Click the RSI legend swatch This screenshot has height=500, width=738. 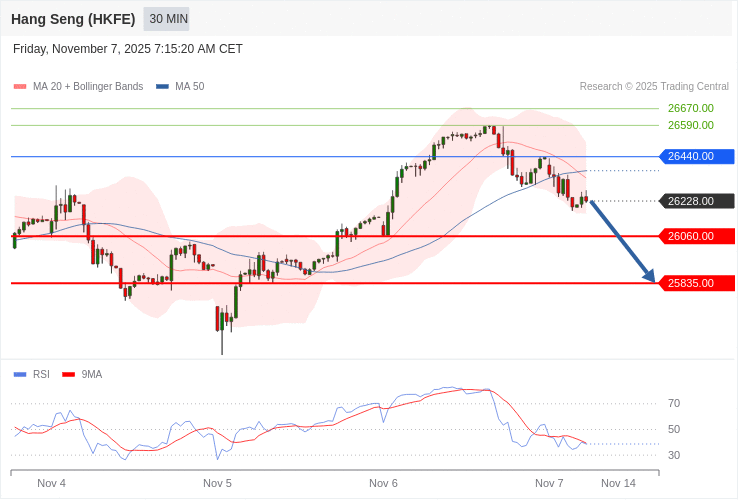(x=20, y=375)
